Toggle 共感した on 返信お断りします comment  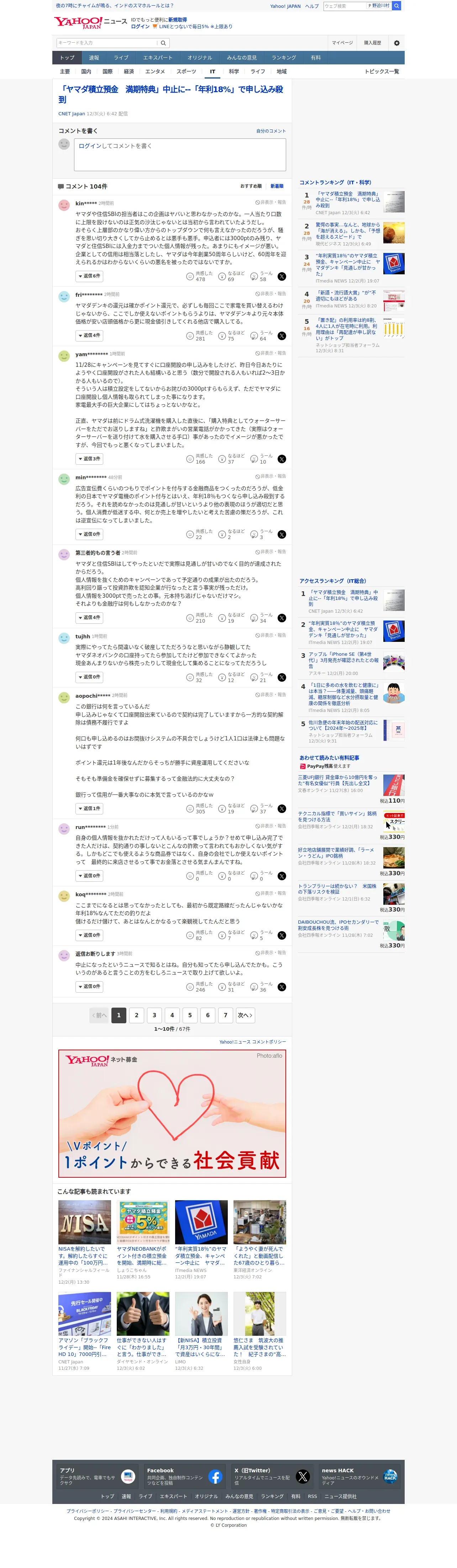coord(199,987)
